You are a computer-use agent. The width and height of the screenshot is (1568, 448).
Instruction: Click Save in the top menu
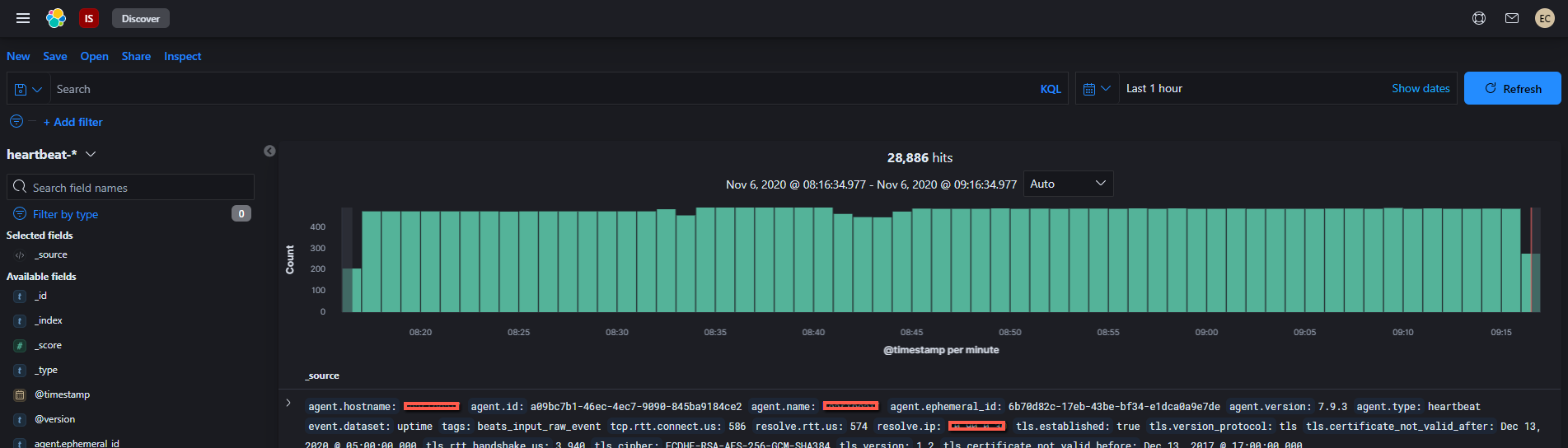[55, 56]
